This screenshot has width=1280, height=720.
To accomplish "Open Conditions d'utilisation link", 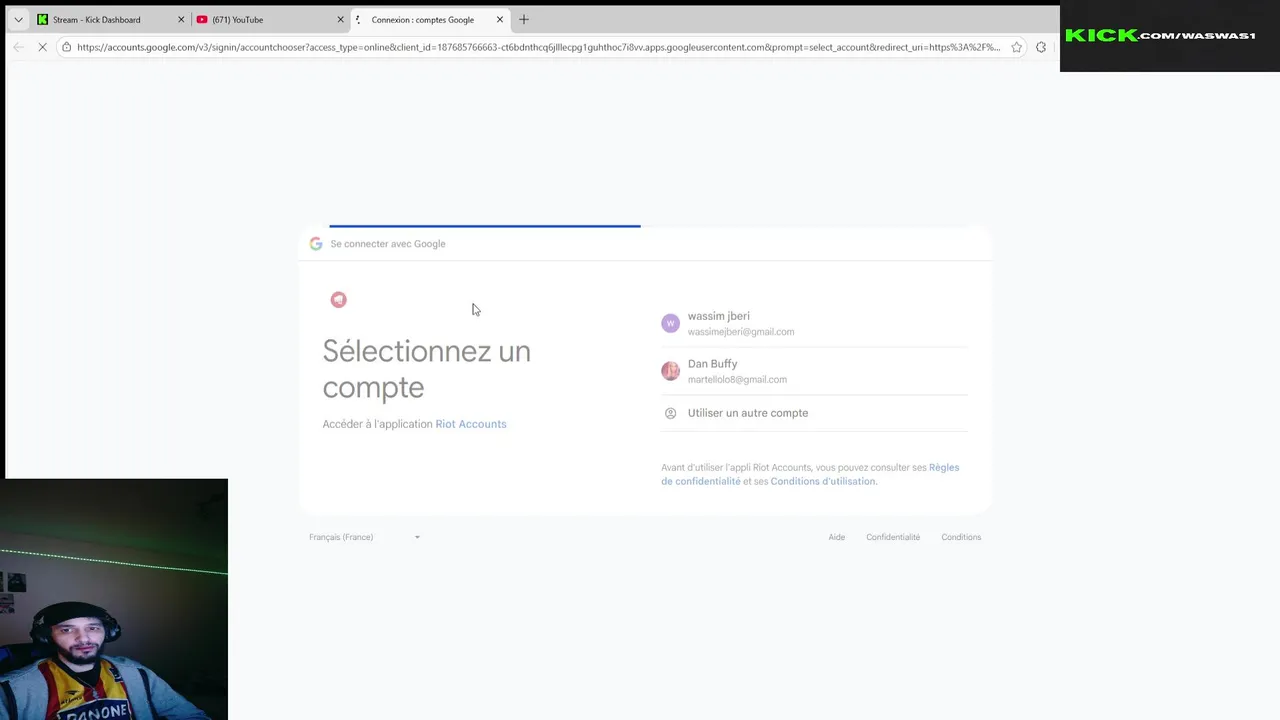I will (x=823, y=481).
